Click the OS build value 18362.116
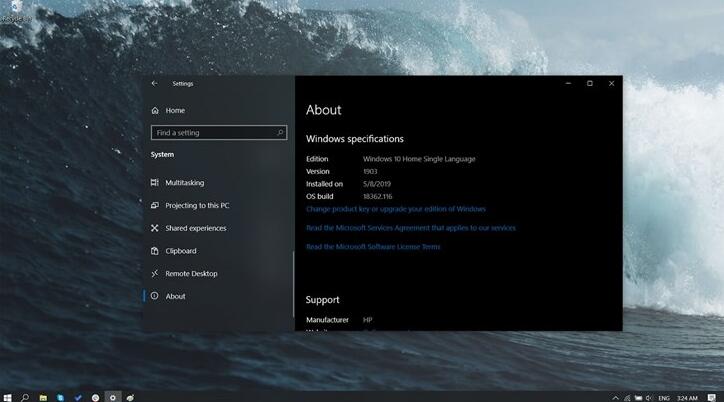724x402 pixels. 378,196
